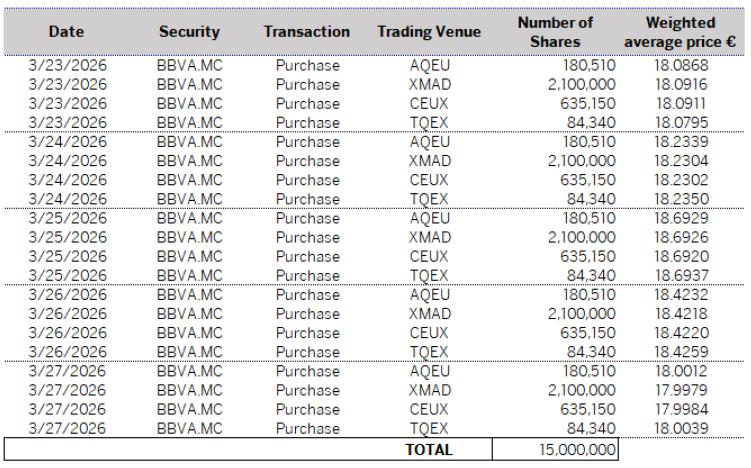
Task: Click the price cell 18.6929
Action: [x=680, y=218]
